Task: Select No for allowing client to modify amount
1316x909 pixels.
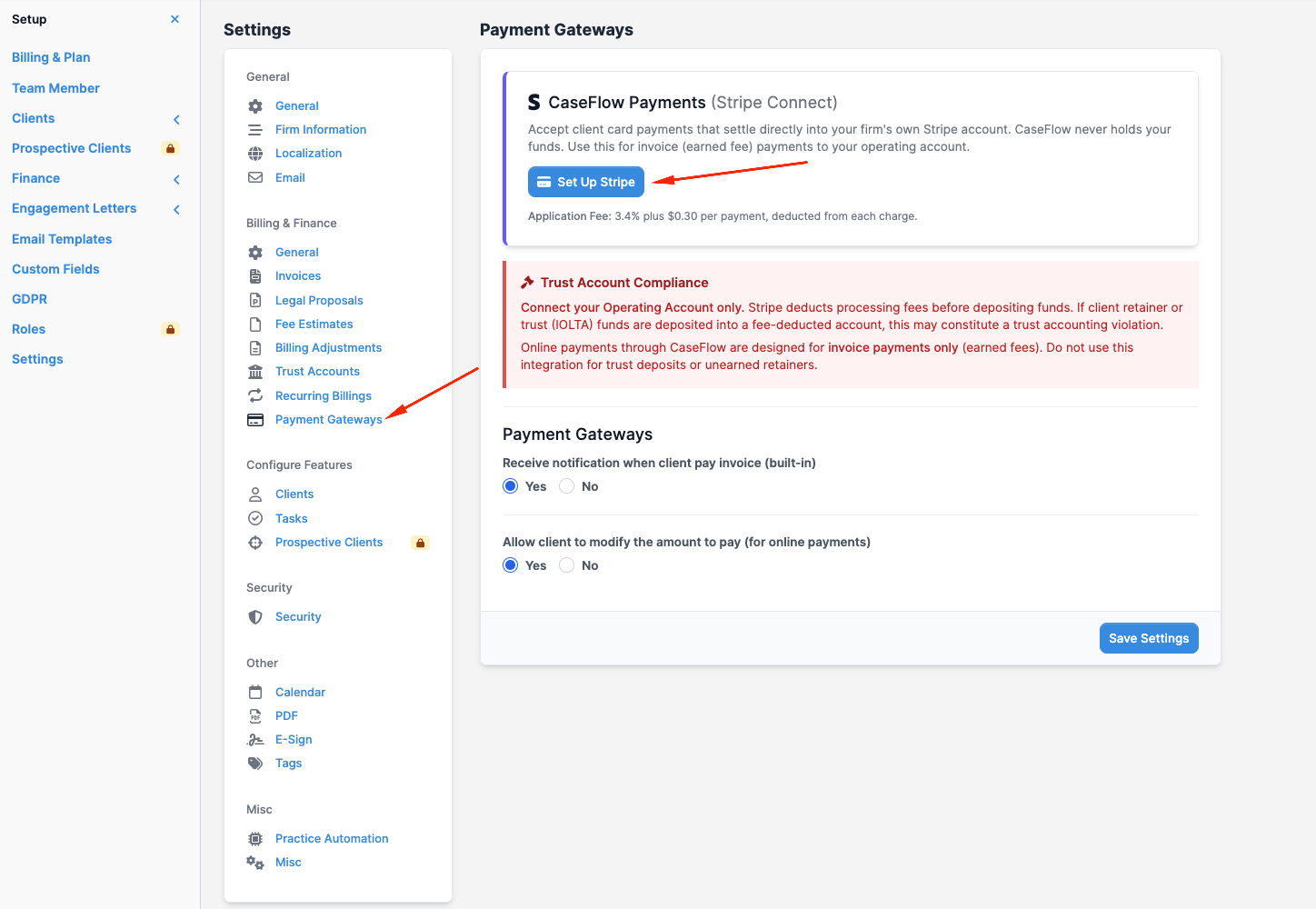Action: pyautogui.click(x=567, y=565)
